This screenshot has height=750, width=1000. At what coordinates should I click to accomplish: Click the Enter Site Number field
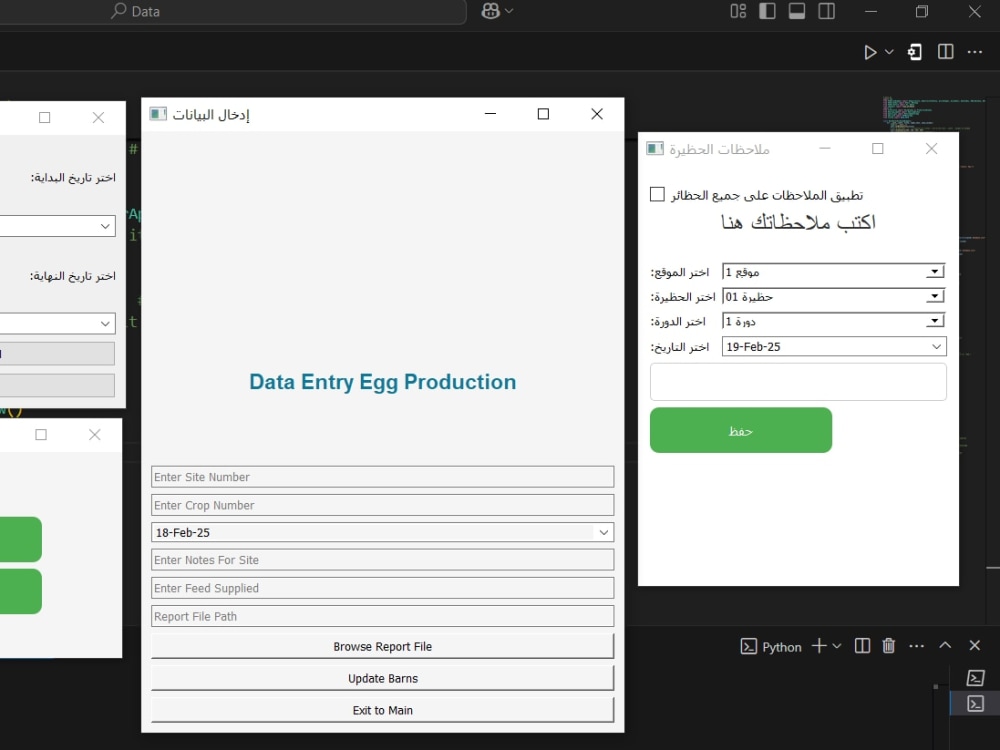(x=383, y=477)
